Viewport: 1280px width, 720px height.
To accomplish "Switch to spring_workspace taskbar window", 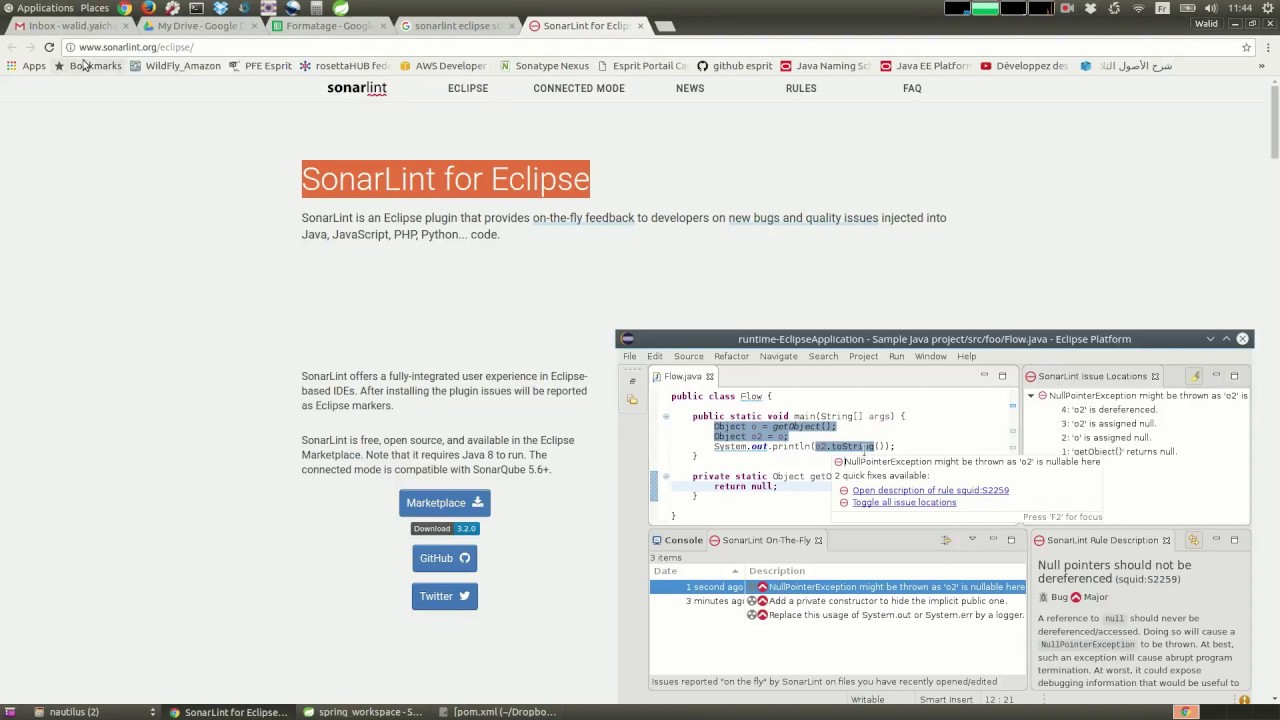I will point(362,712).
